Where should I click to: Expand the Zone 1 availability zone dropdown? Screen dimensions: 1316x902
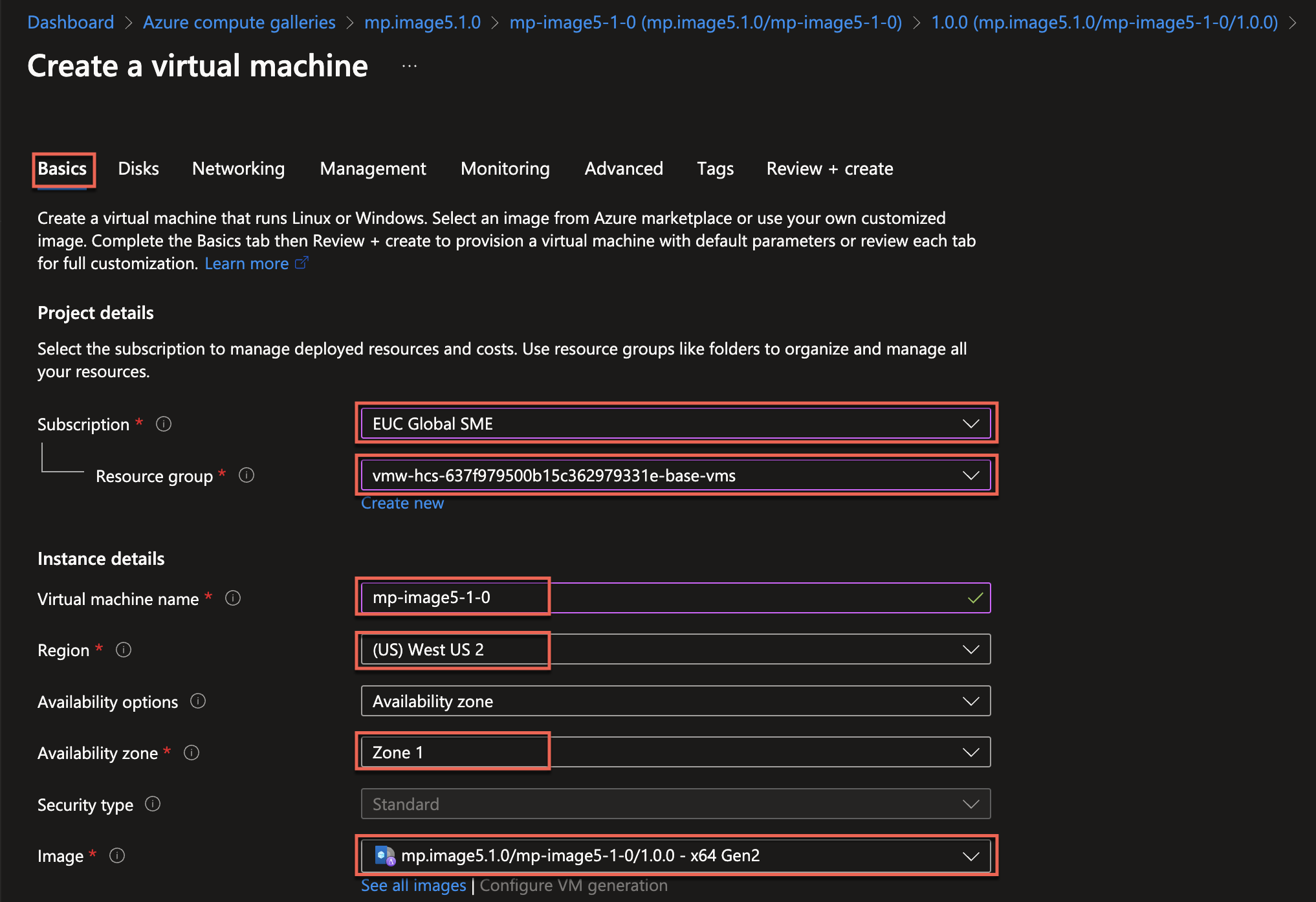[675, 752]
